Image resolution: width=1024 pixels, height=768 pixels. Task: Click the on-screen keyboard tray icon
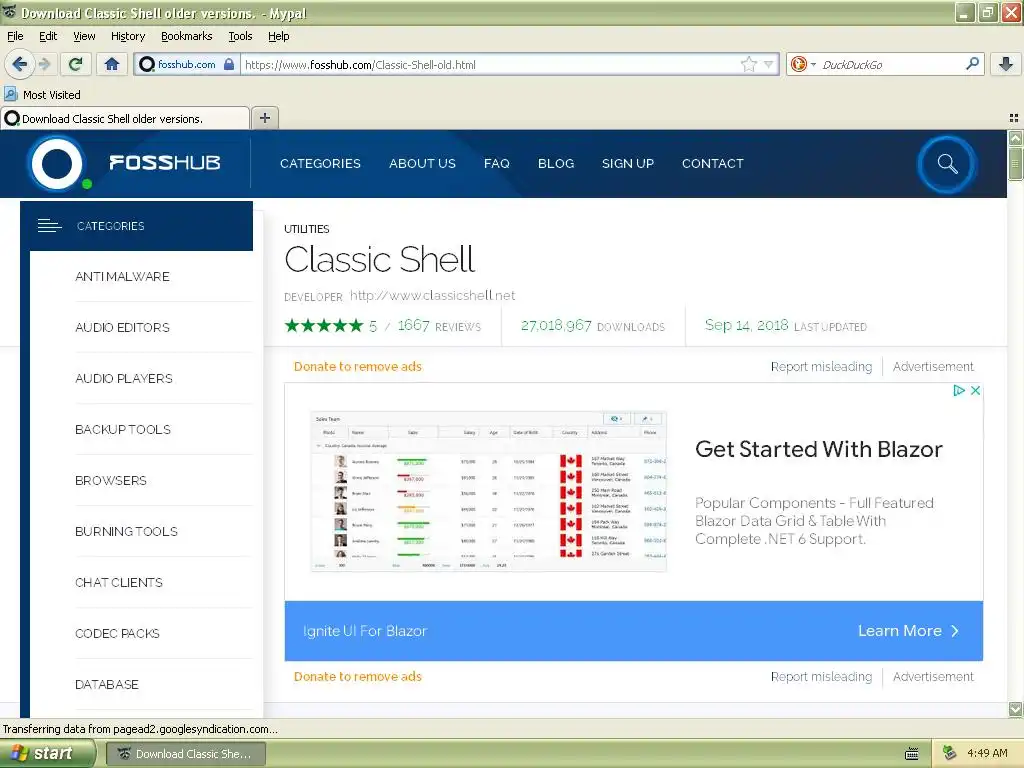912,754
